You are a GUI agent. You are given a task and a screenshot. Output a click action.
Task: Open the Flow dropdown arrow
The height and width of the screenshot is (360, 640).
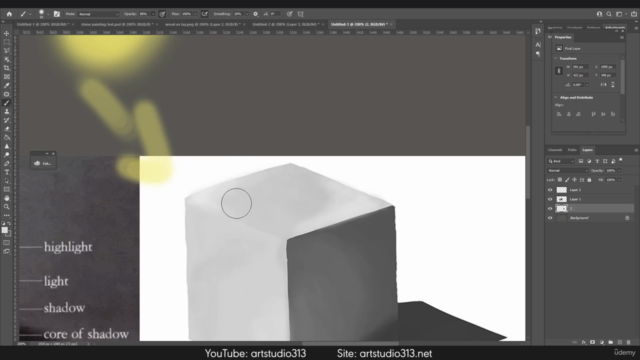[195, 14]
